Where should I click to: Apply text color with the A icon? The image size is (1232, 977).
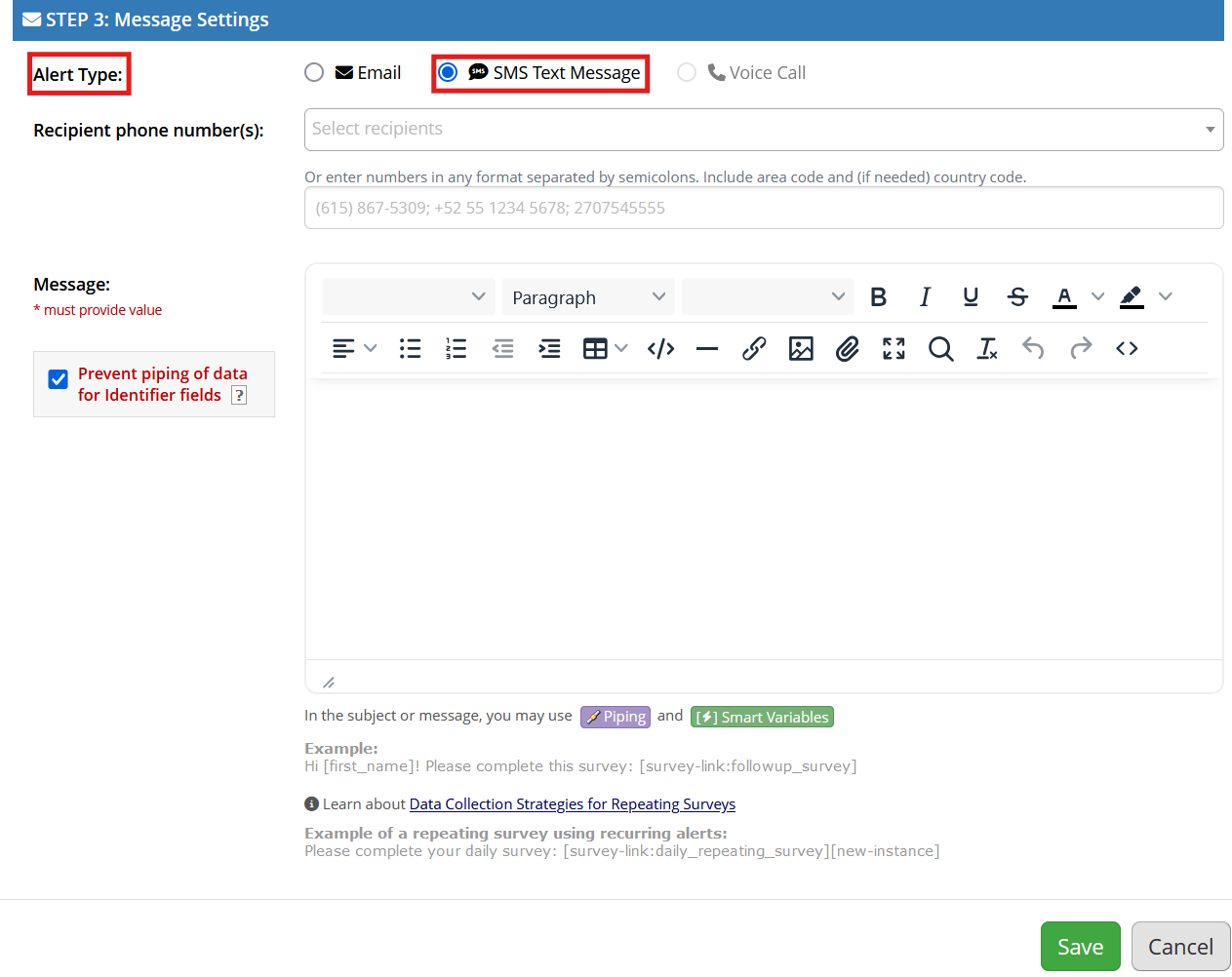point(1064,297)
